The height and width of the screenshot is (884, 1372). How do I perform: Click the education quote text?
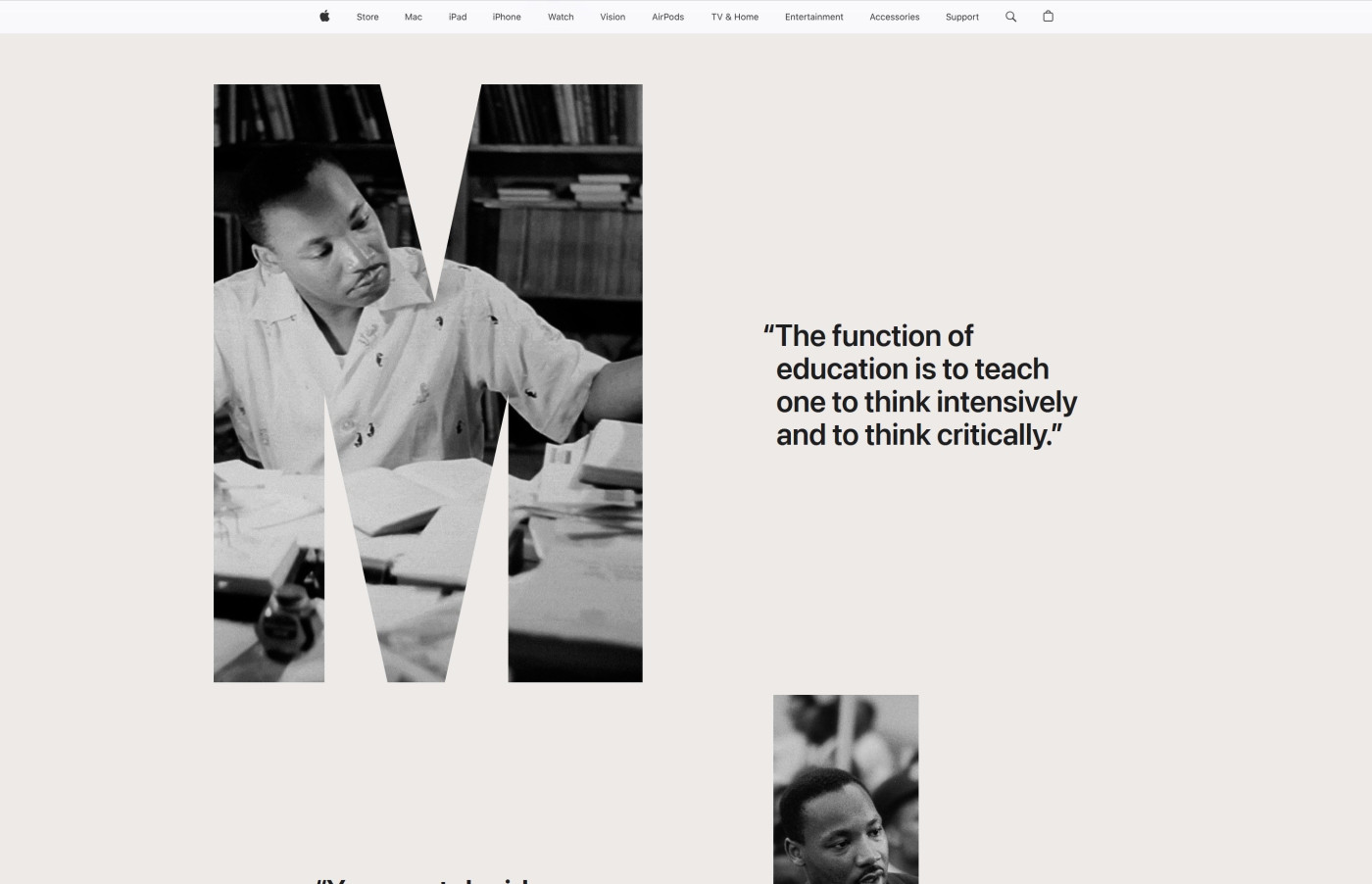pyautogui.click(x=919, y=385)
